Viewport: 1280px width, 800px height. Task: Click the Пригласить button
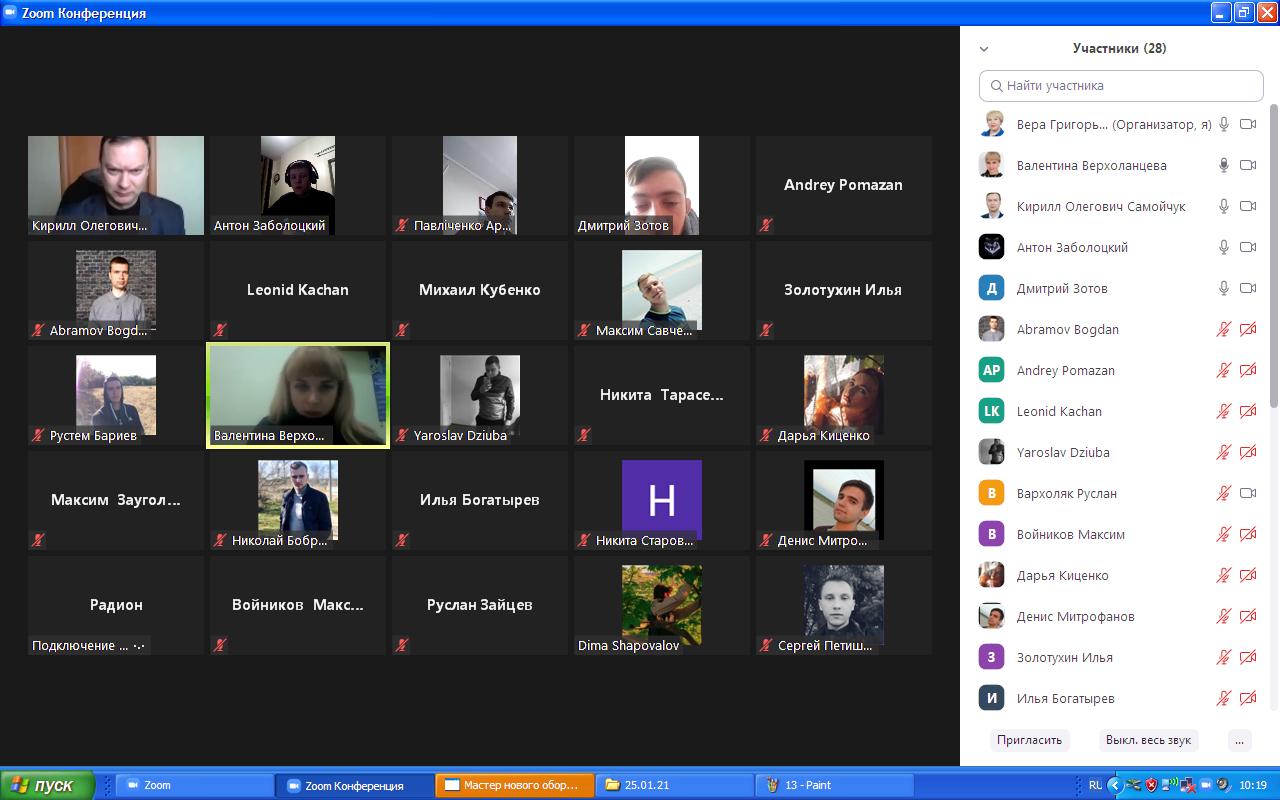[1029, 740]
